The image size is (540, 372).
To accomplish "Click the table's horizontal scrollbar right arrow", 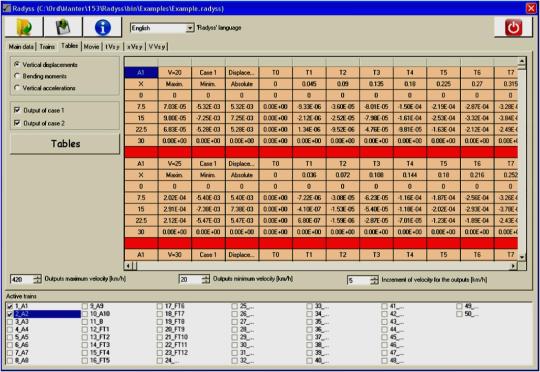I will point(513,266).
